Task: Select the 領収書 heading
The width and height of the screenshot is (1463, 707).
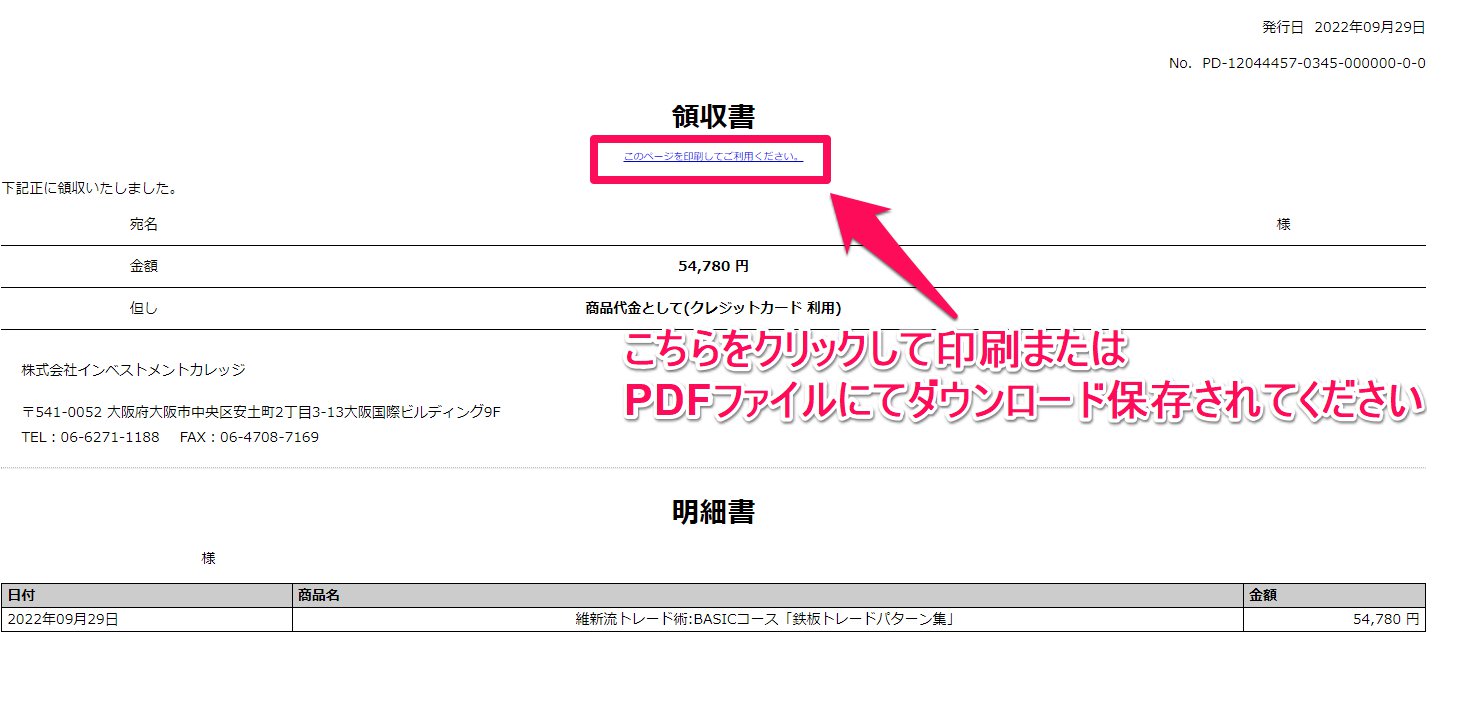Action: (x=713, y=116)
